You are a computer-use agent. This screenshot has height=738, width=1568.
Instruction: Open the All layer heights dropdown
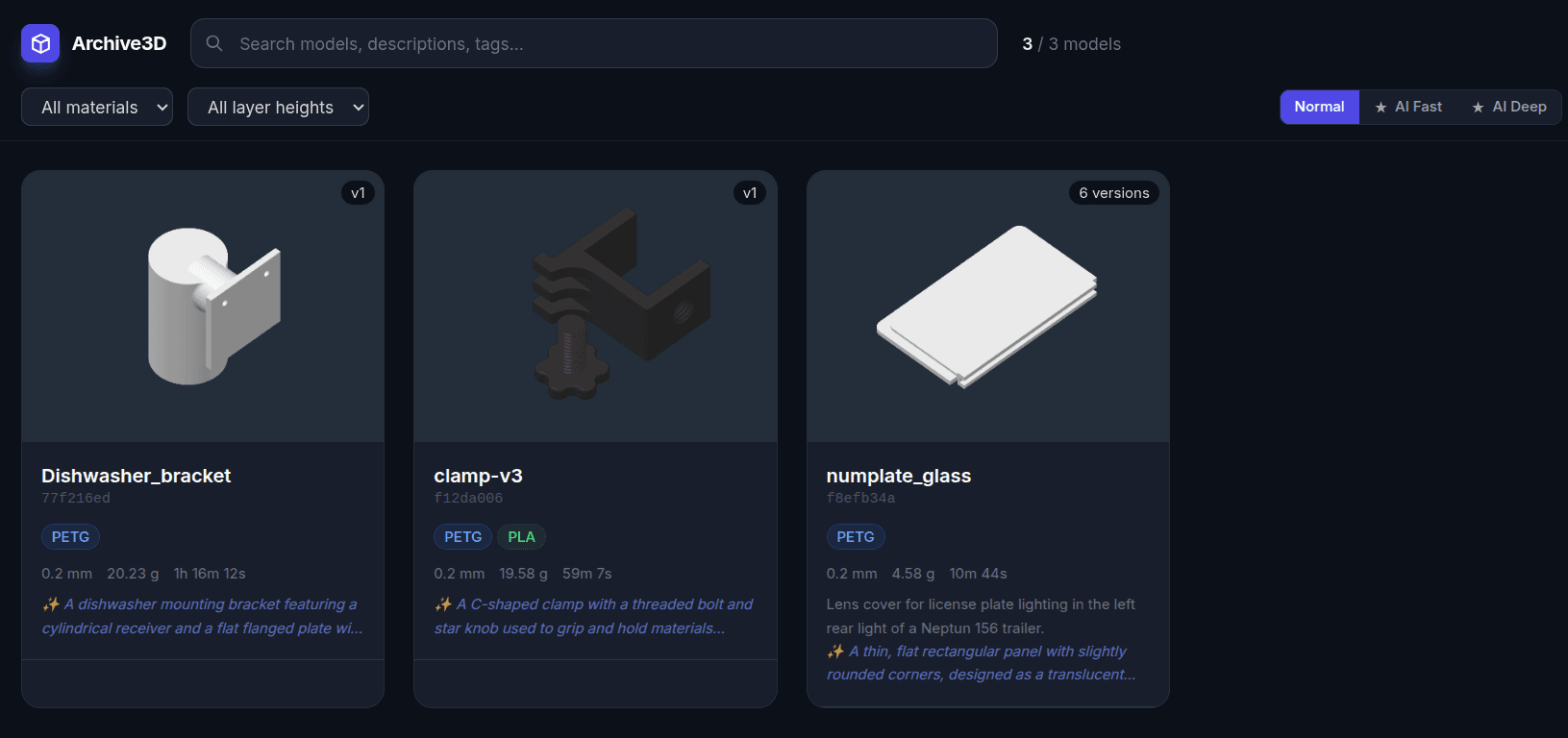pos(278,107)
